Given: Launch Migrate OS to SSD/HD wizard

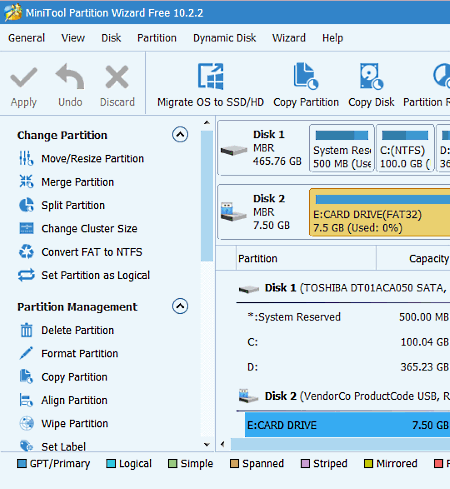Looking at the screenshot, I should click(x=210, y=85).
